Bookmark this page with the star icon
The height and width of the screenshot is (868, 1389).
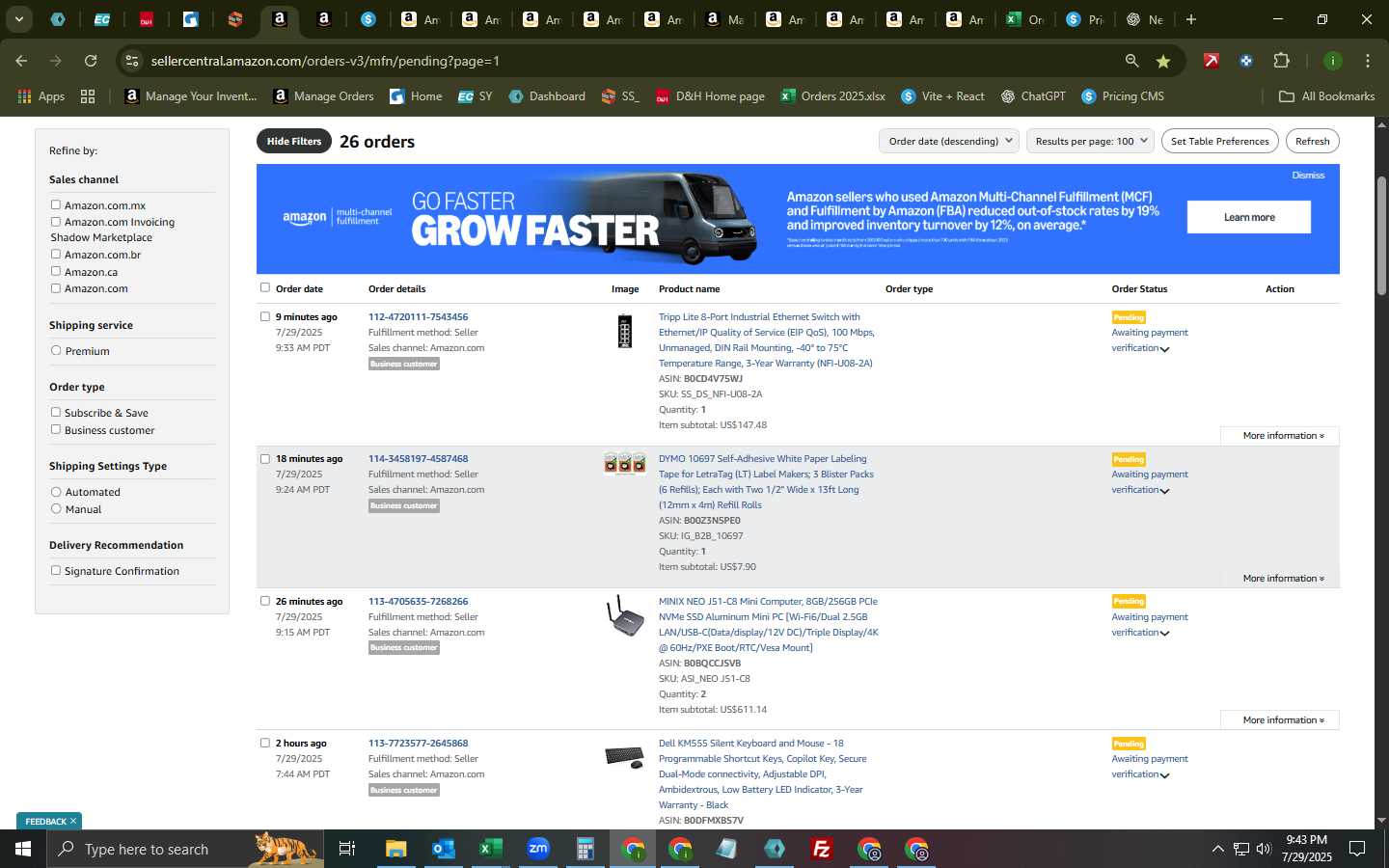[1163, 61]
